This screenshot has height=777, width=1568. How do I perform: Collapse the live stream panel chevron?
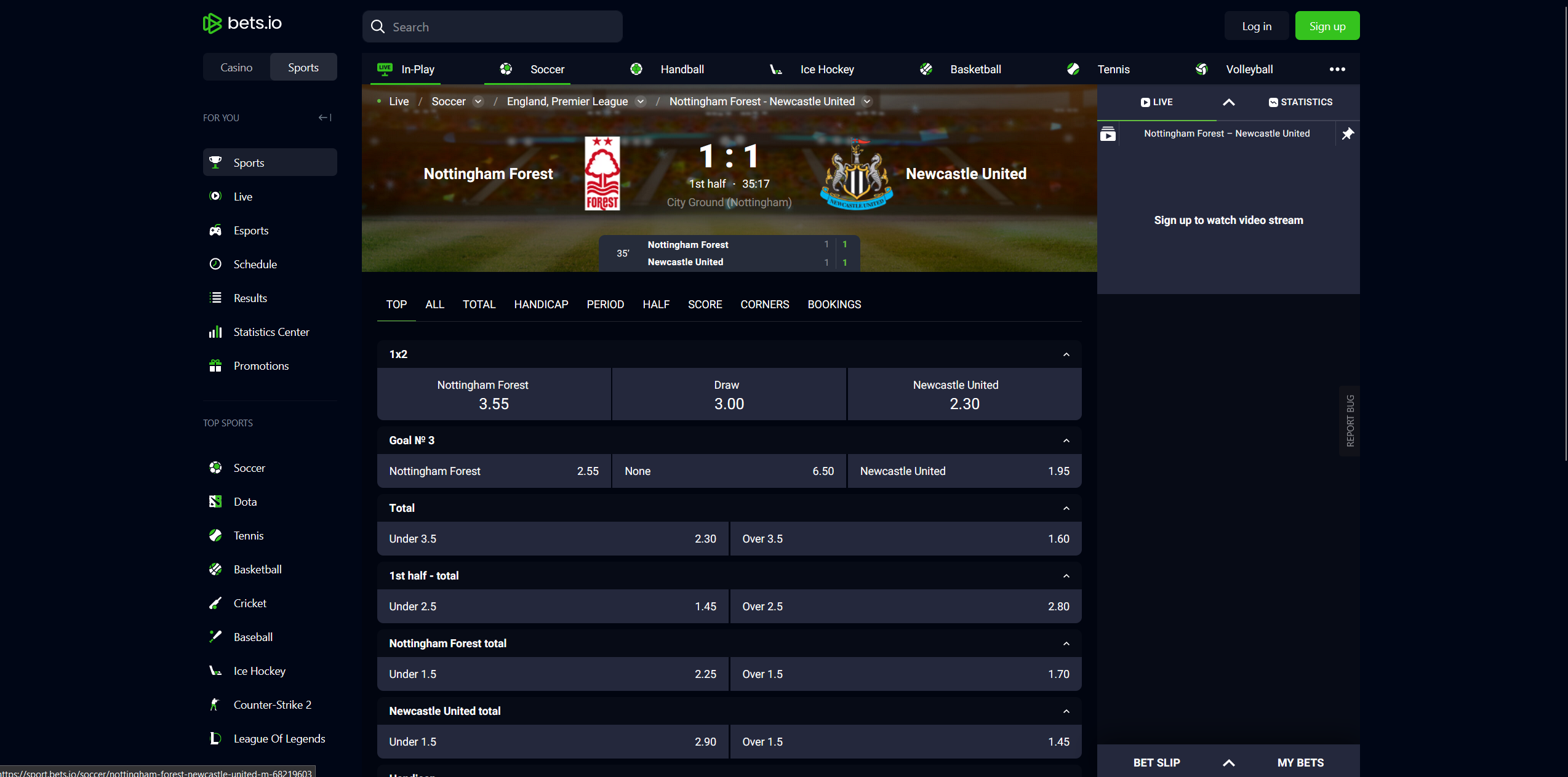coord(1228,102)
